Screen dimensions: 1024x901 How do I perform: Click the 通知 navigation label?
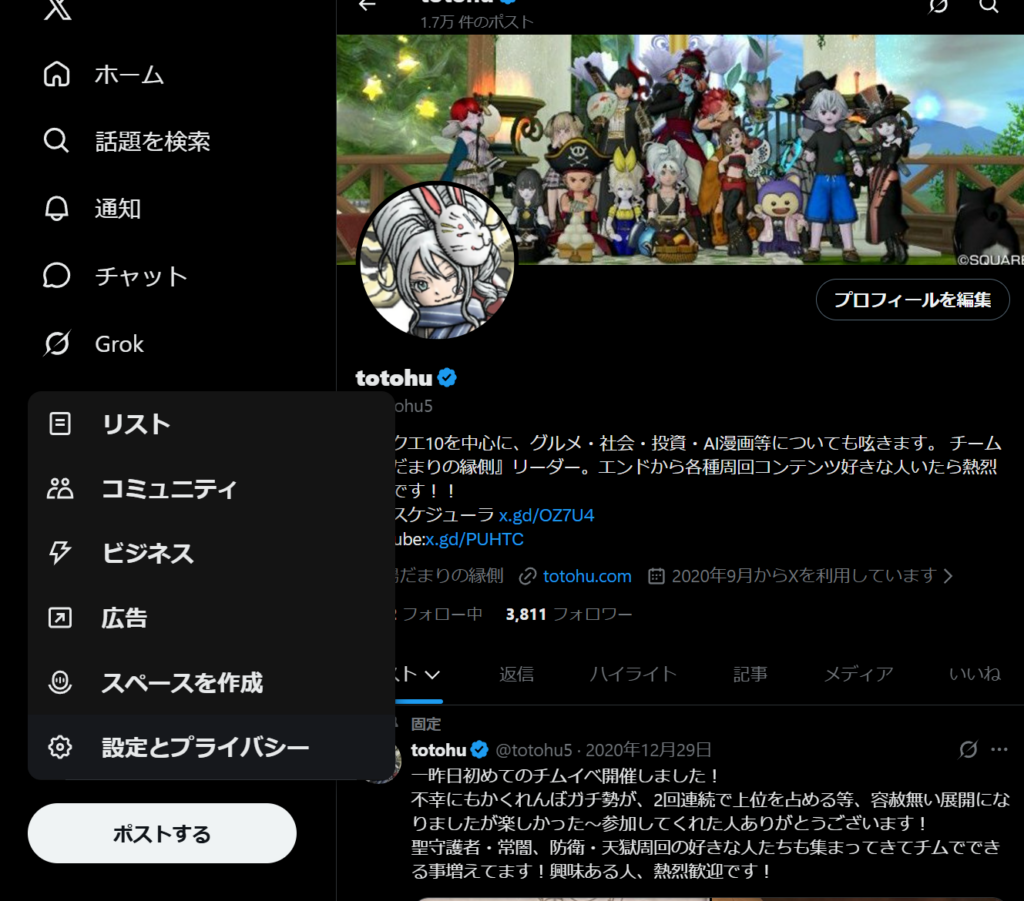click(118, 209)
